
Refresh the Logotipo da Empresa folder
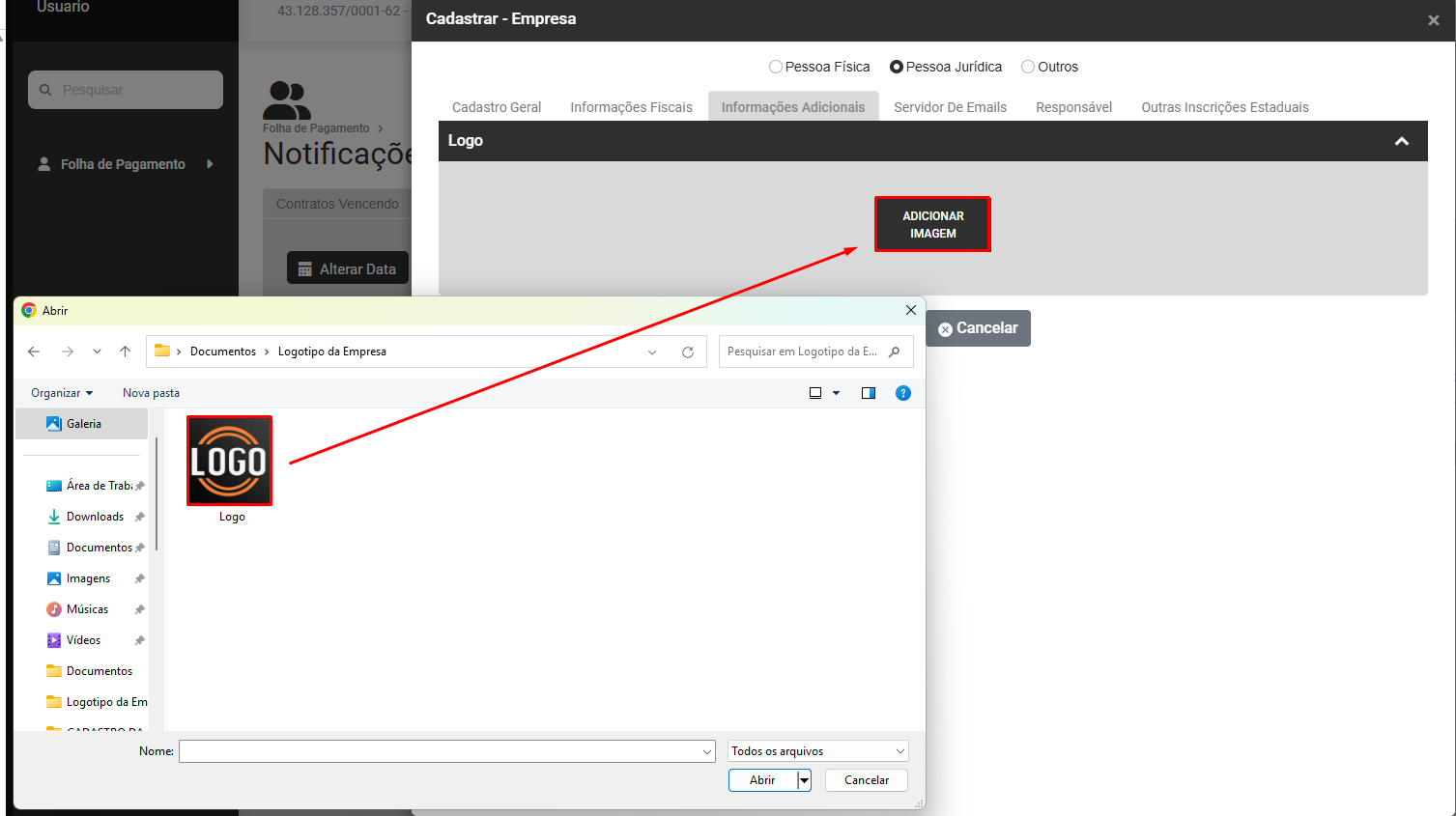click(688, 352)
